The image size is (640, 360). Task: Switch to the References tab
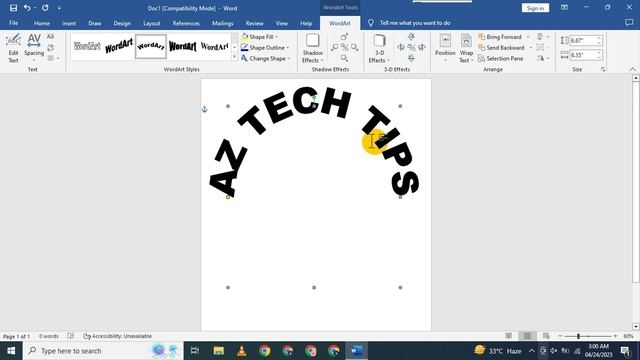(x=186, y=23)
